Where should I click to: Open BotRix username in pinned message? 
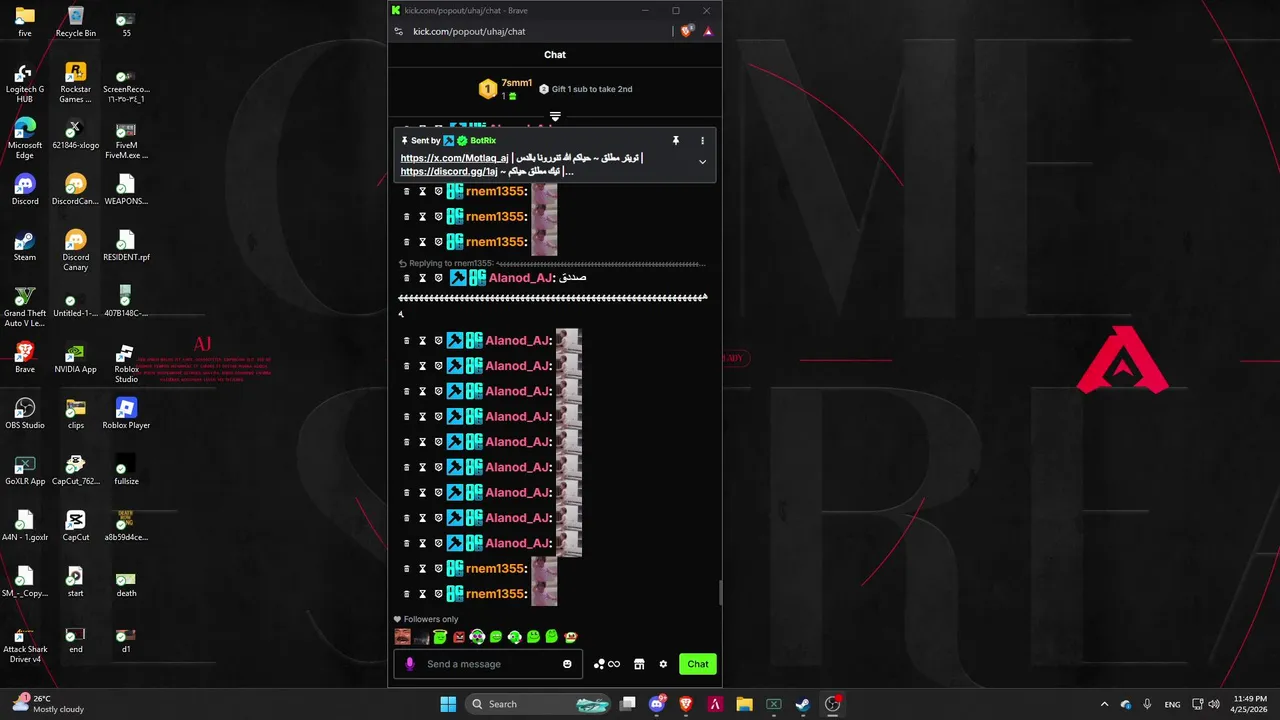click(483, 141)
